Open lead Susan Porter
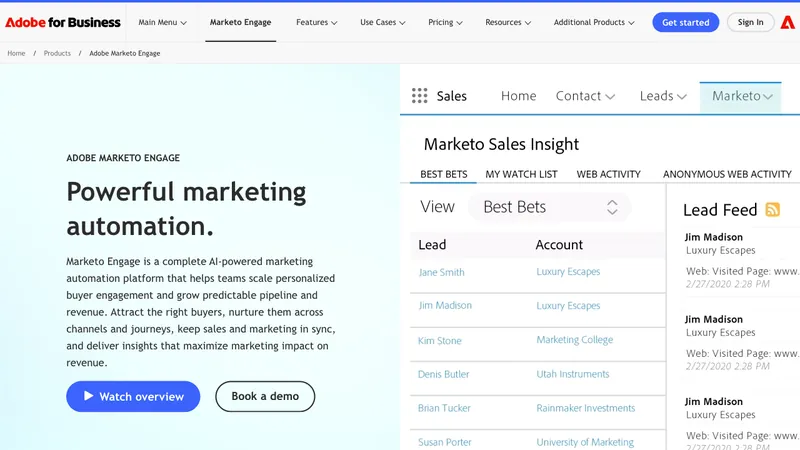The width and height of the screenshot is (800, 450). 444,442
